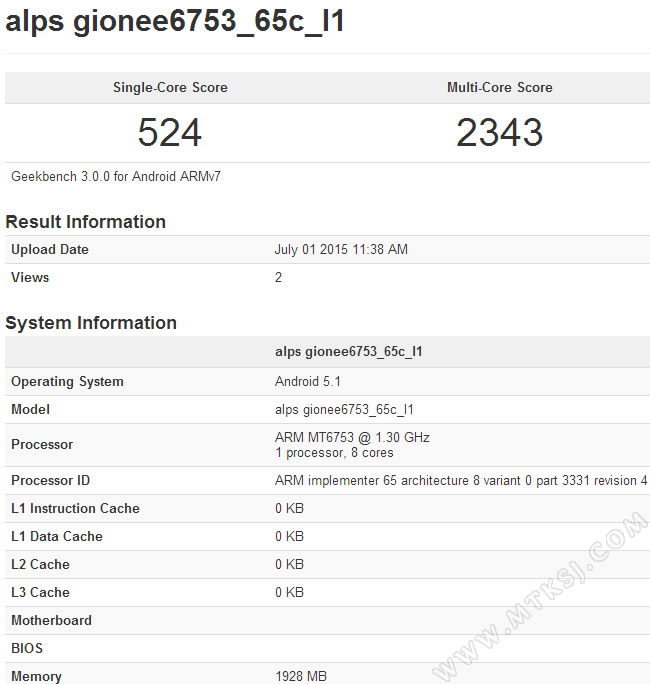The width and height of the screenshot is (650, 684).
Task: Click the L1 Instruction Cache 0 KB value
Action: tap(289, 508)
